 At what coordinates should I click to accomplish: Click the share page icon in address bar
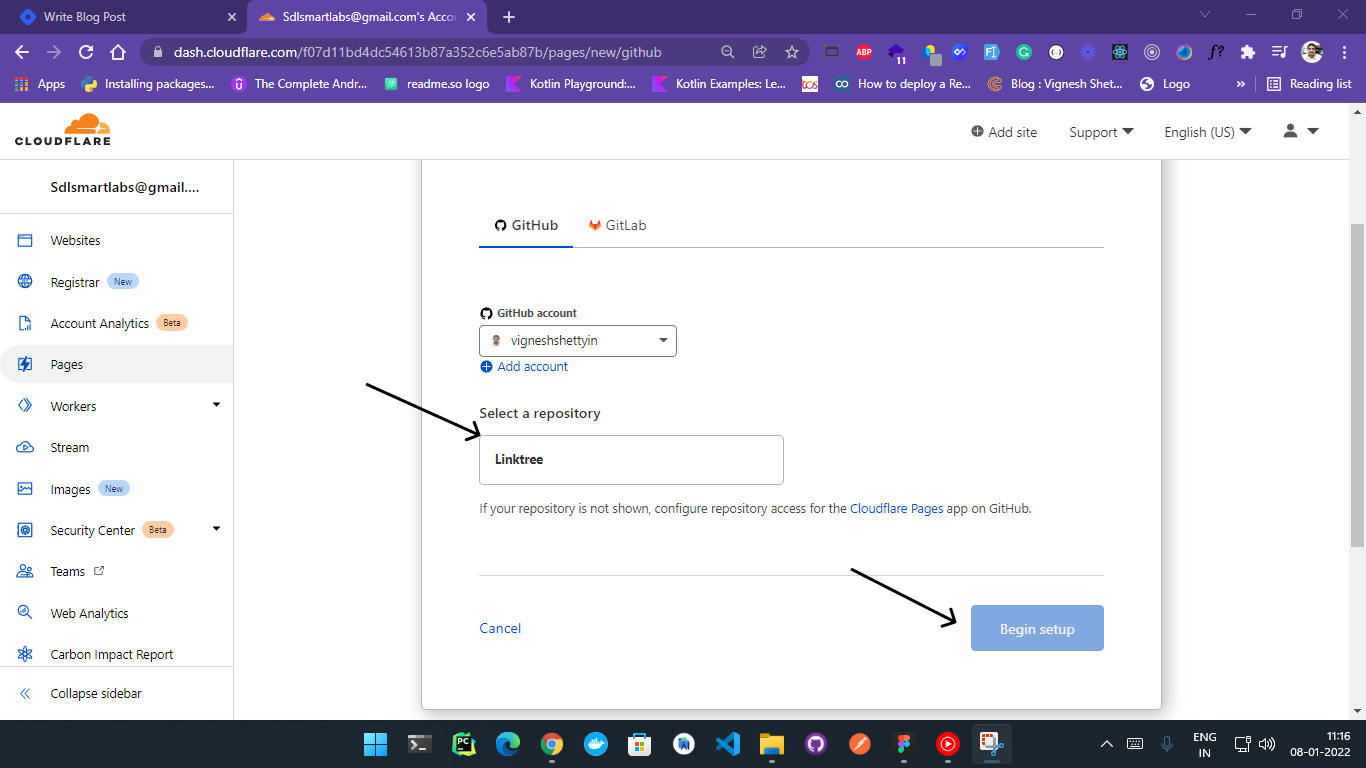point(760,52)
